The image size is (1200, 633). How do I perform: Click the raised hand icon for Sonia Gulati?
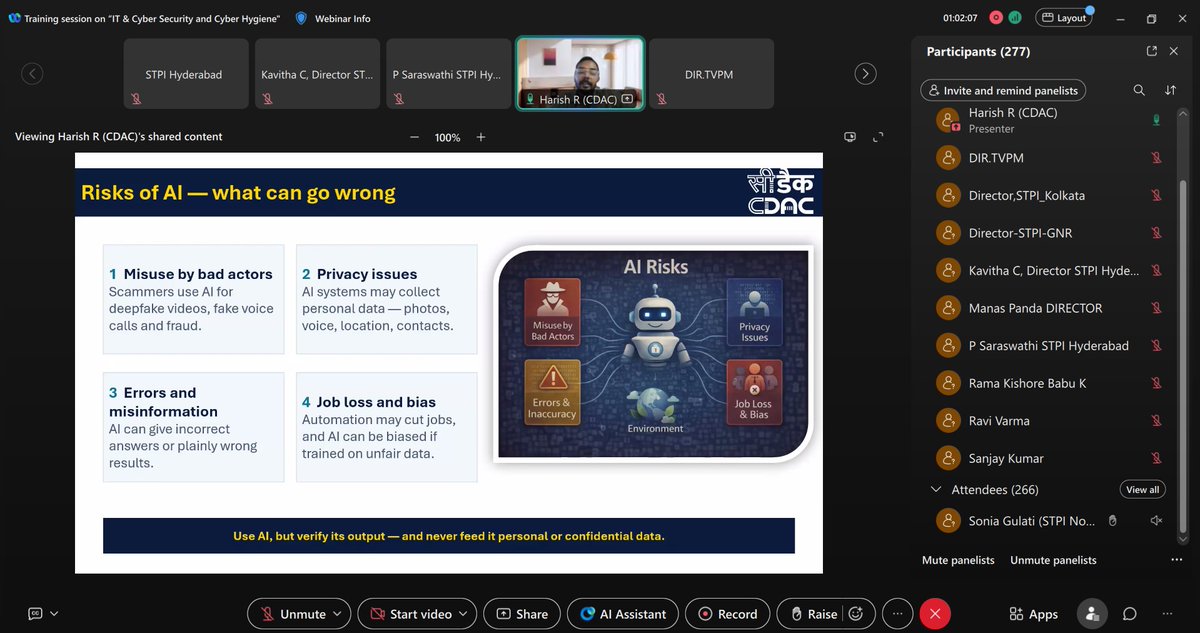tap(1112, 521)
